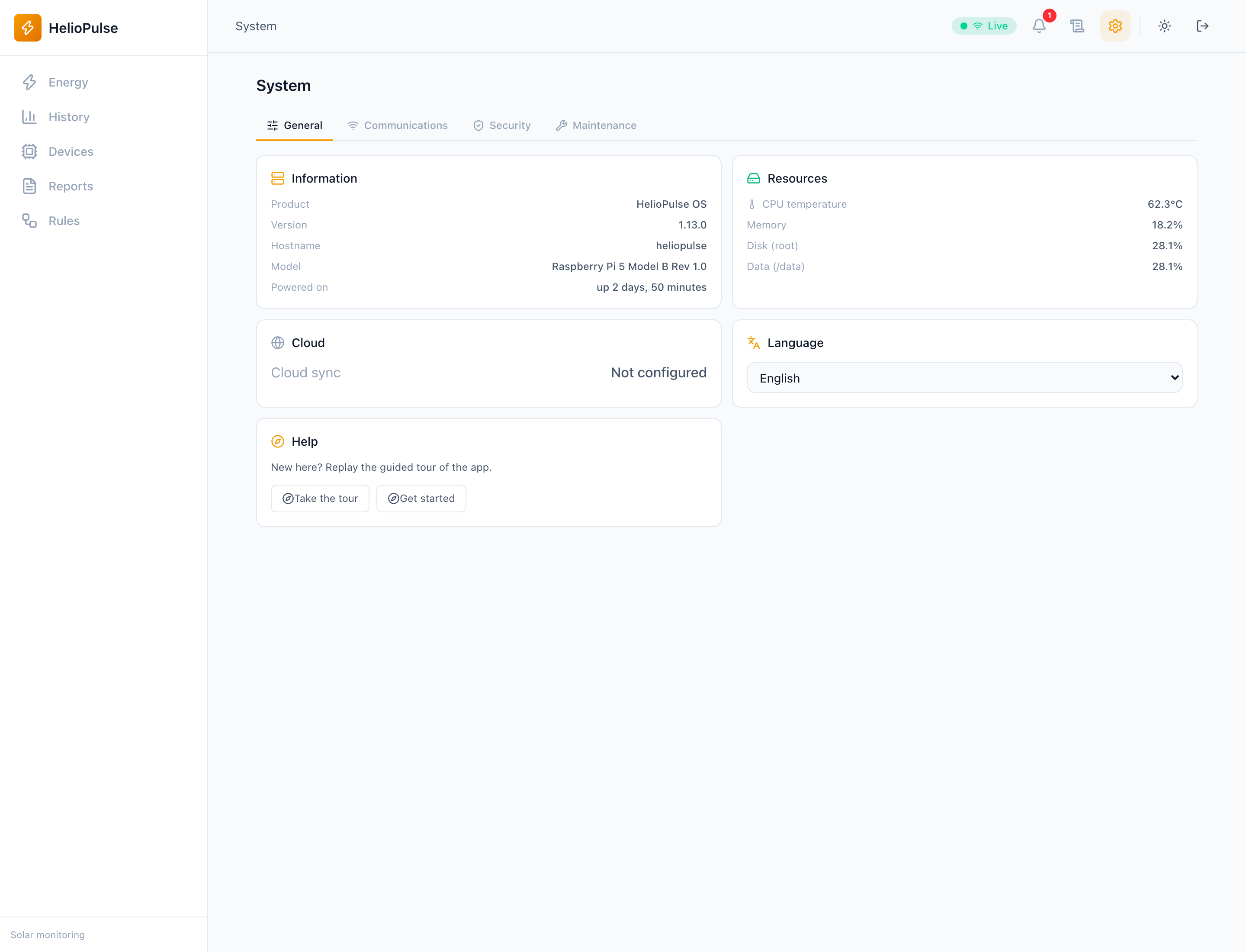Click the Take the tour button
The image size is (1246, 952).
pyautogui.click(x=320, y=499)
